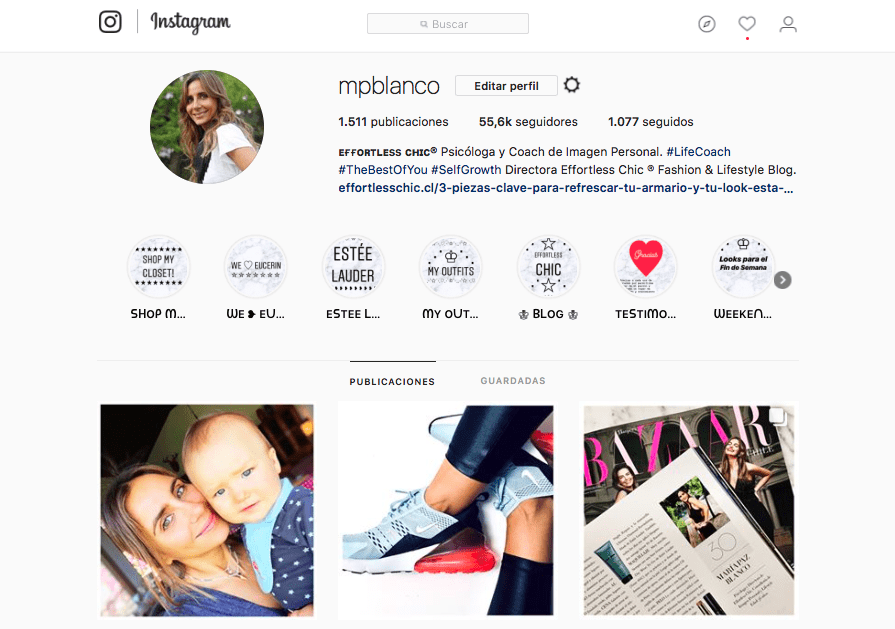The height and width of the screenshot is (629, 895).
Task: Open the My Outfits story highlight
Action: pyautogui.click(x=450, y=267)
